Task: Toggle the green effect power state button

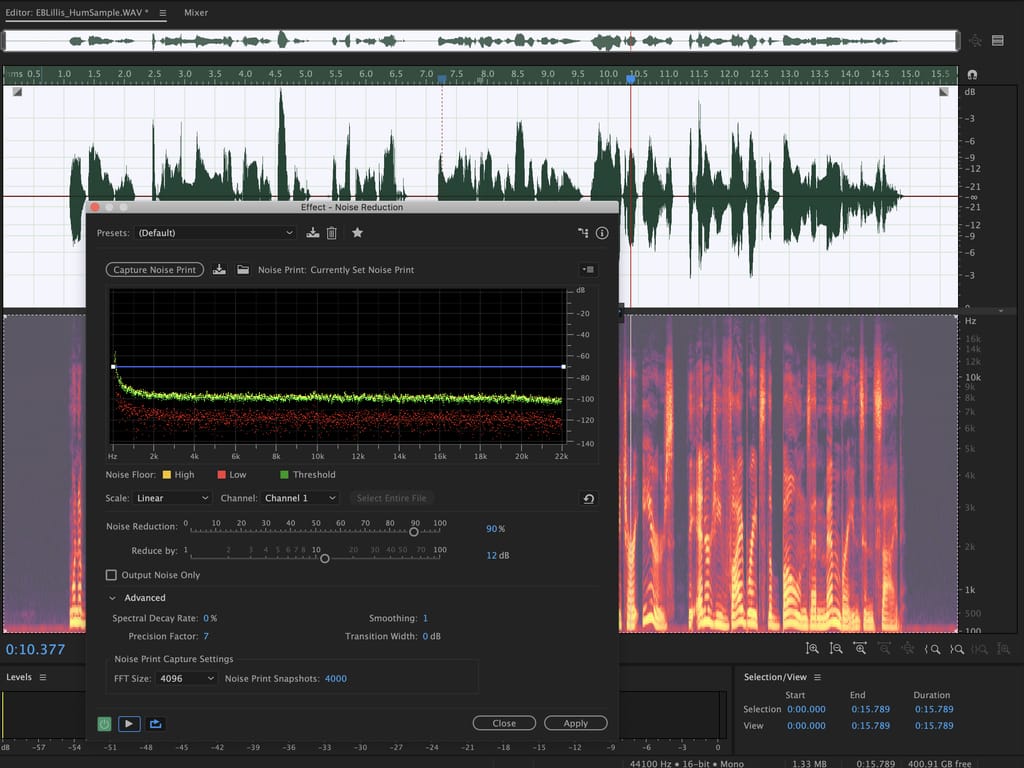Action: coord(104,723)
